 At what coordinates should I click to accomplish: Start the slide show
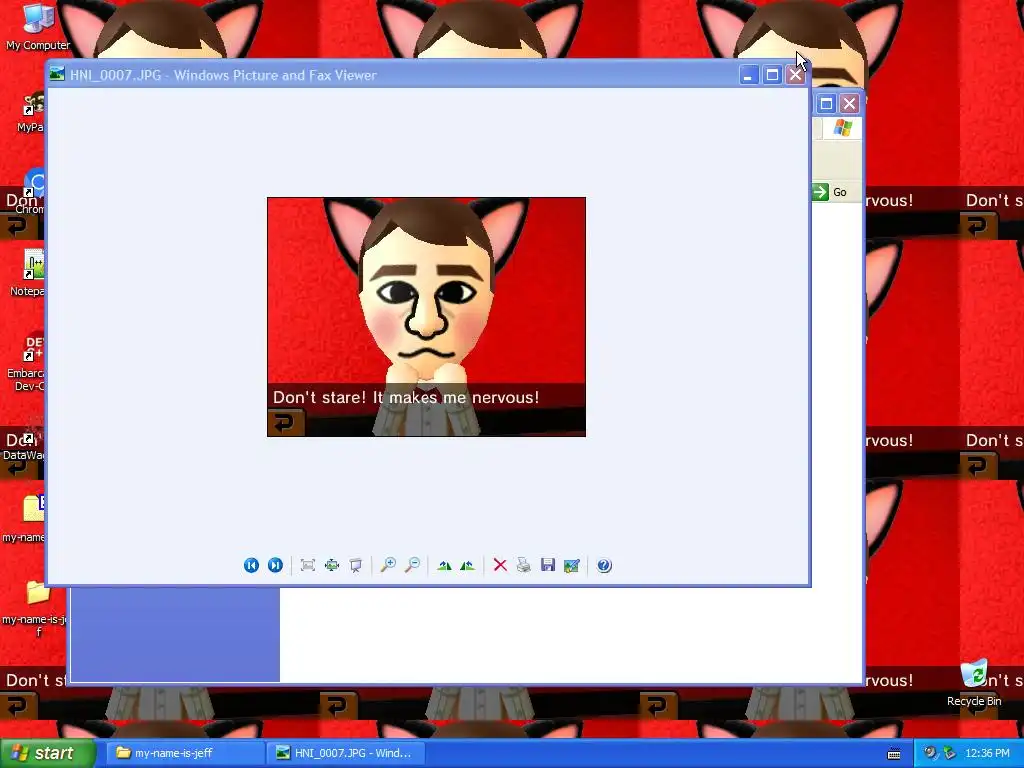[x=356, y=566]
